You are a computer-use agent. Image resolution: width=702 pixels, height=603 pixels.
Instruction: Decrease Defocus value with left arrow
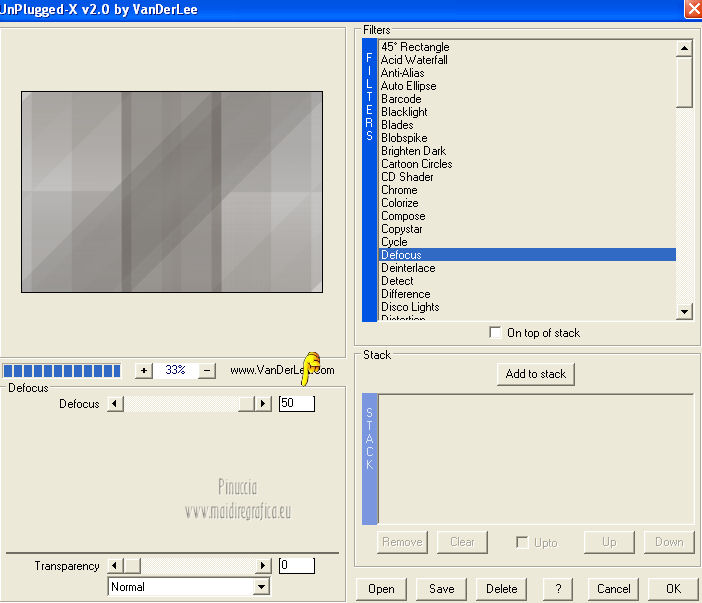pos(115,404)
